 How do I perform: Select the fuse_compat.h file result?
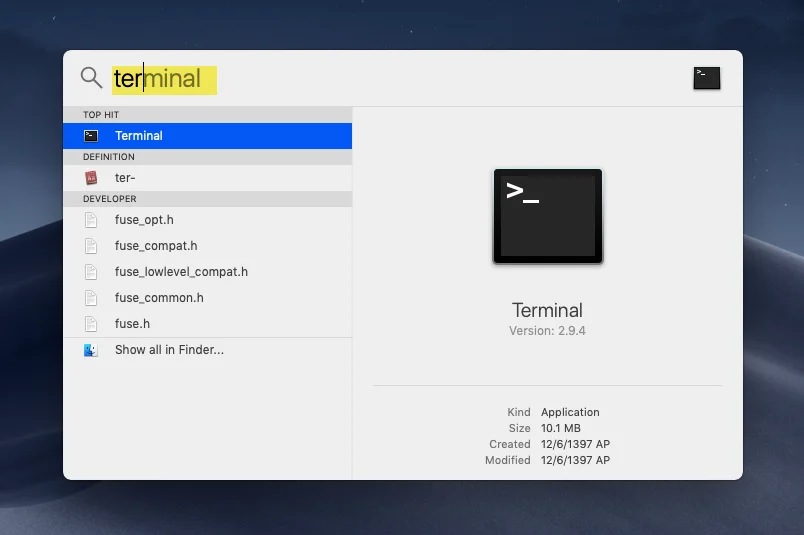point(207,246)
